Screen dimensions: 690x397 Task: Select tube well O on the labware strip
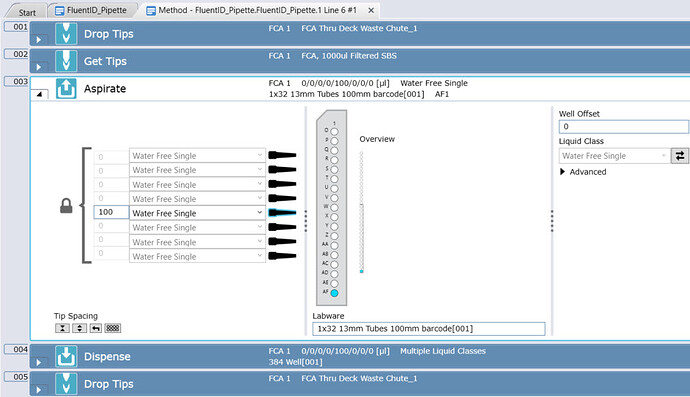(334, 132)
